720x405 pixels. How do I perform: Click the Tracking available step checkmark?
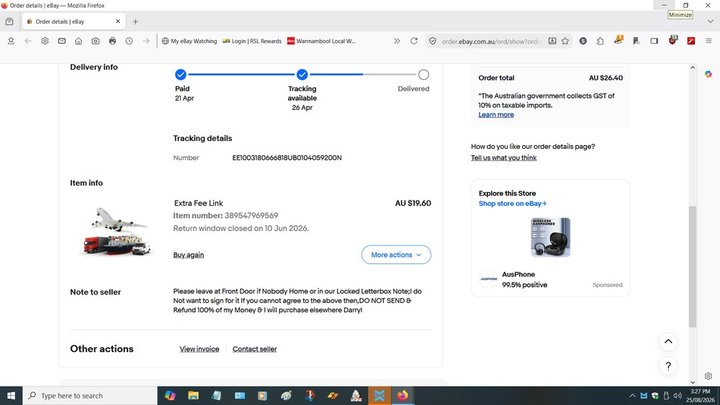coord(302,74)
